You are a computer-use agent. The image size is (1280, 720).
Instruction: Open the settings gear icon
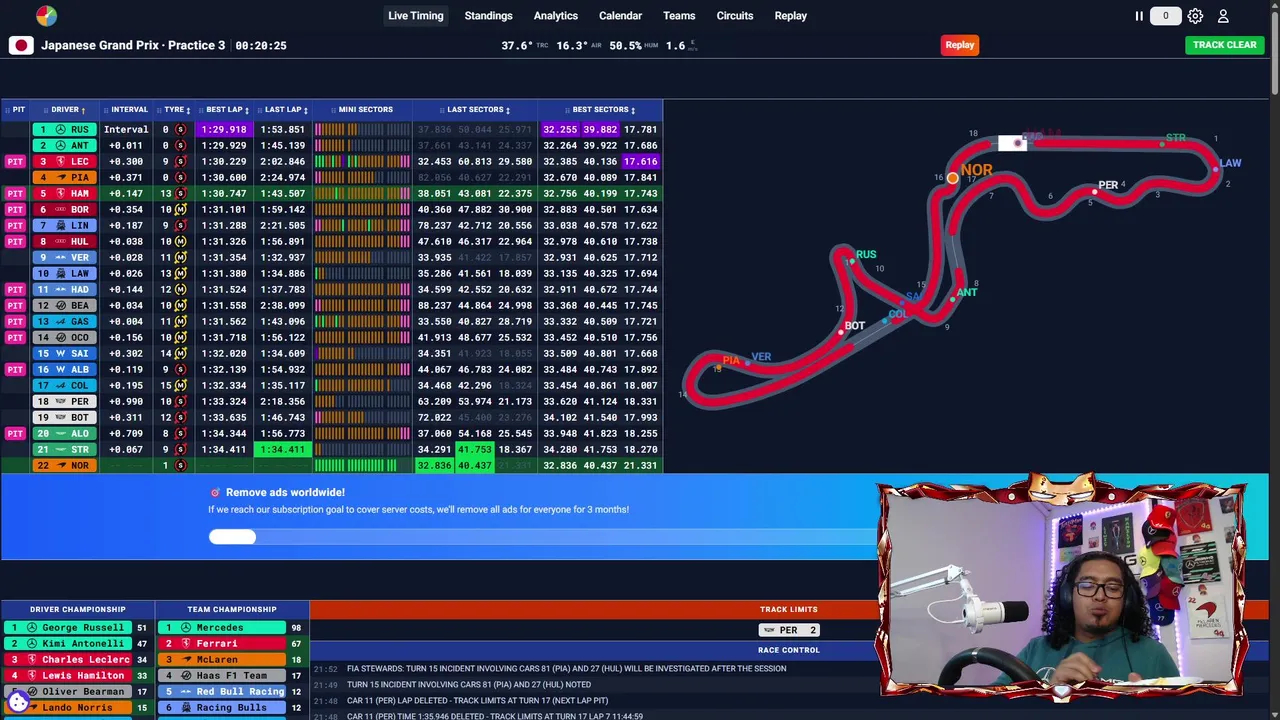point(1195,16)
